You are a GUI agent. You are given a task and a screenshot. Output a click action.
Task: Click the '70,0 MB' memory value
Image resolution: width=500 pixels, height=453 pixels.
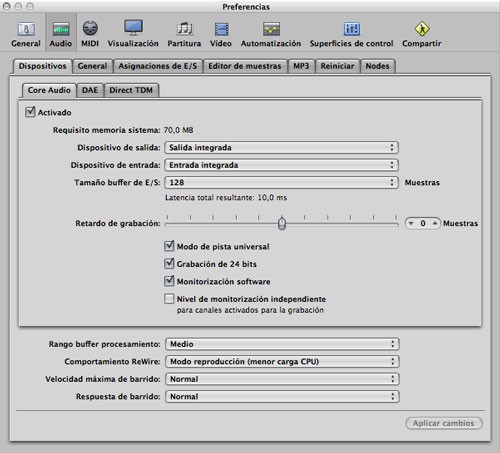[178, 130]
